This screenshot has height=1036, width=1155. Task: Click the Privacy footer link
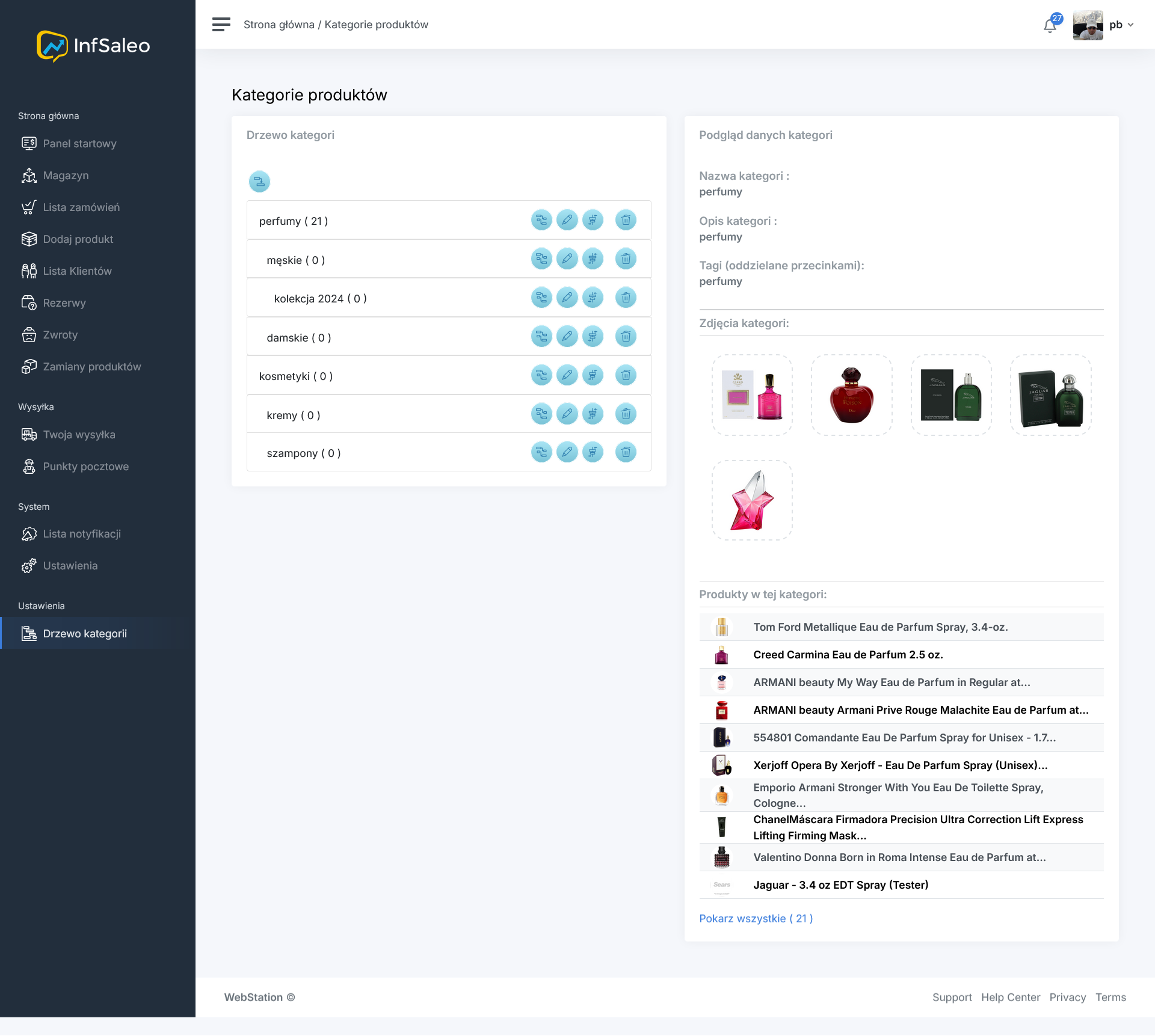click(1068, 997)
